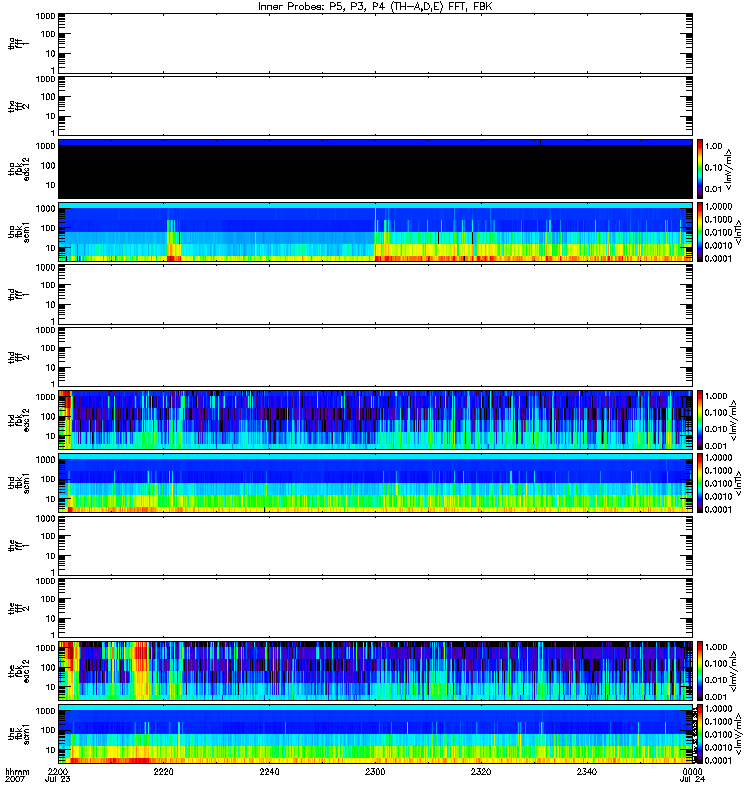Click the 0.0001 value on thd scm1 color bar

click(x=718, y=509)
